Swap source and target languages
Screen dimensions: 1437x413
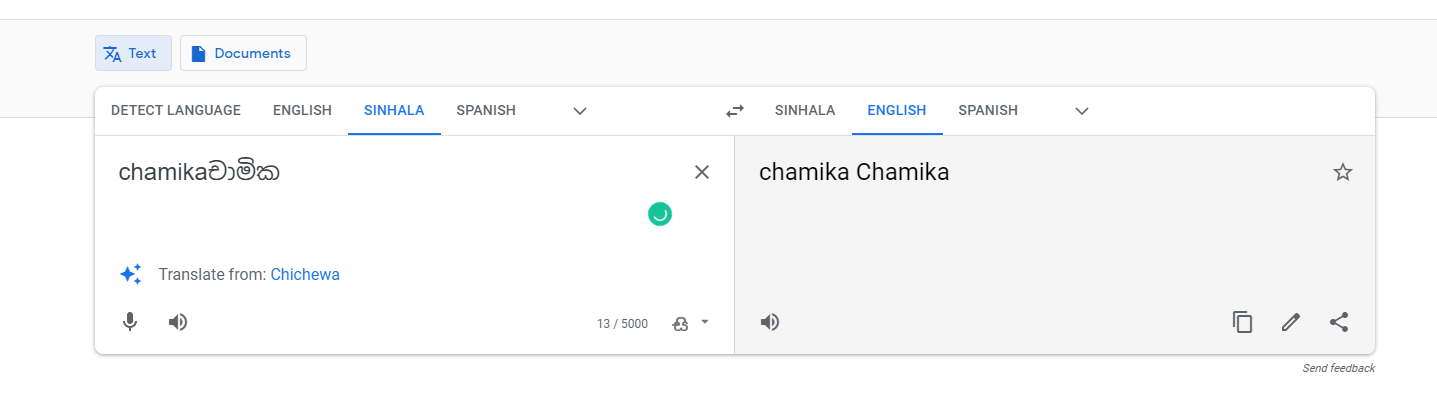pos(735,111)
